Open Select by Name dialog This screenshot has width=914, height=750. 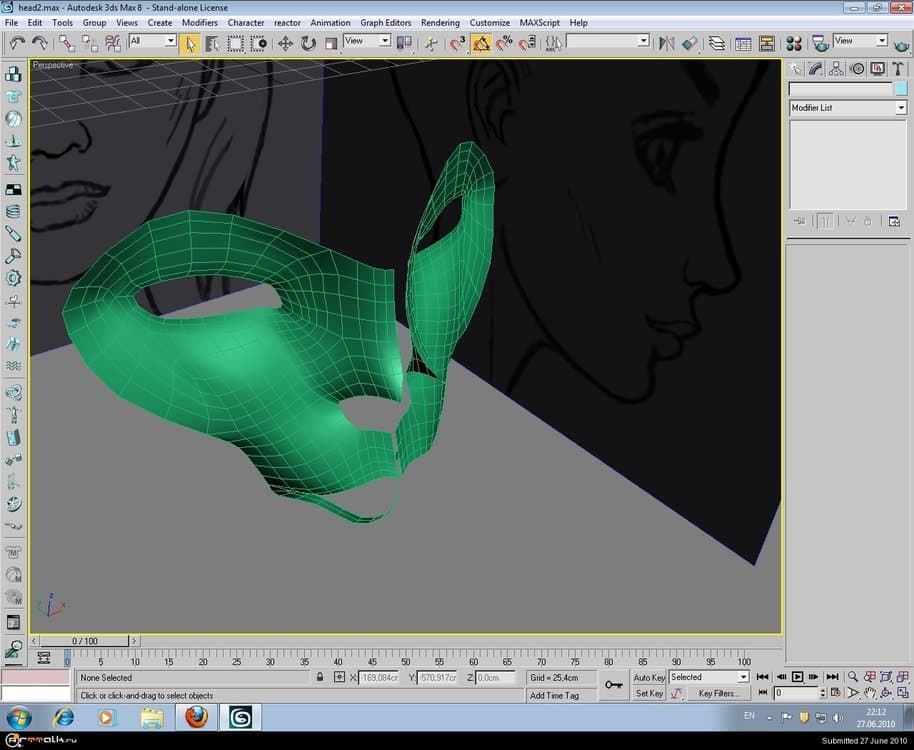(x=212, y=43)
